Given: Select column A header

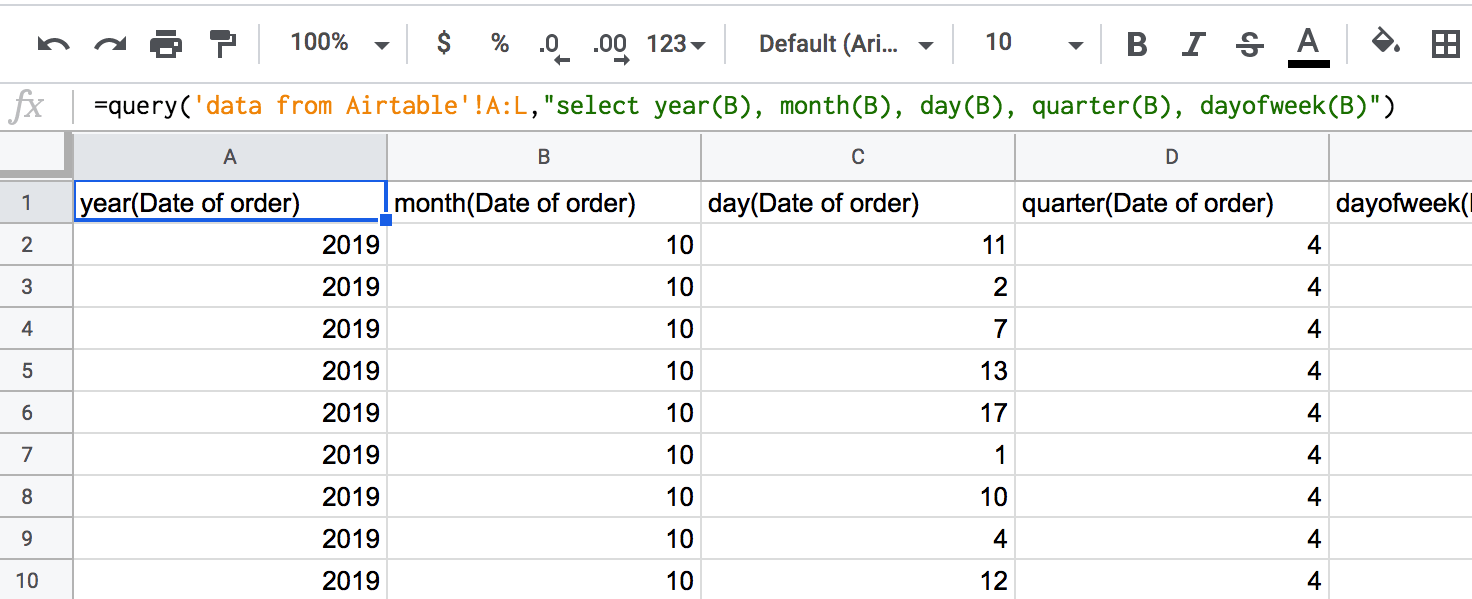Looking at the screenshot, I should coord(230,156).
